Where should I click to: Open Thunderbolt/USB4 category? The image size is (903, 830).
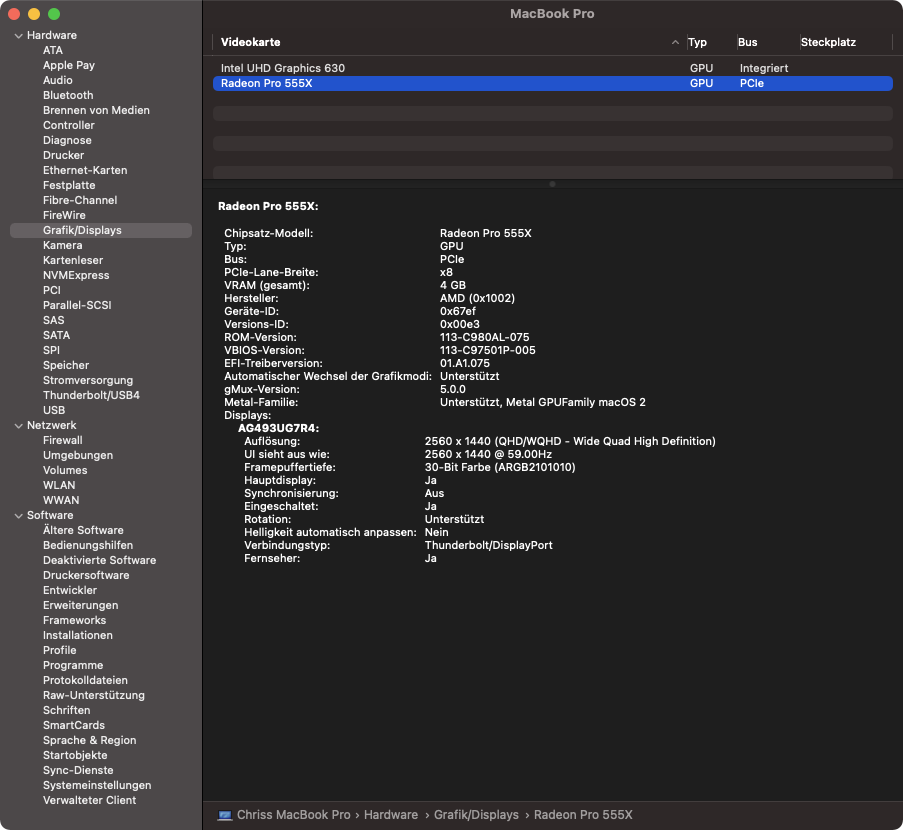(91, 395)
